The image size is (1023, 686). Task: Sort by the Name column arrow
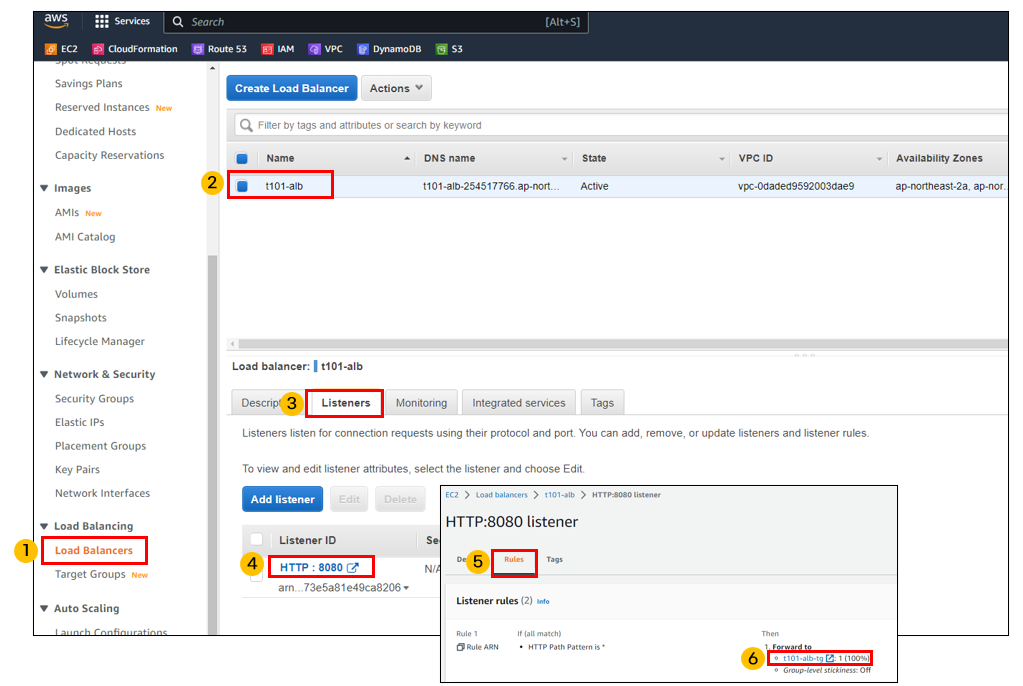click(x=407, y=159)
